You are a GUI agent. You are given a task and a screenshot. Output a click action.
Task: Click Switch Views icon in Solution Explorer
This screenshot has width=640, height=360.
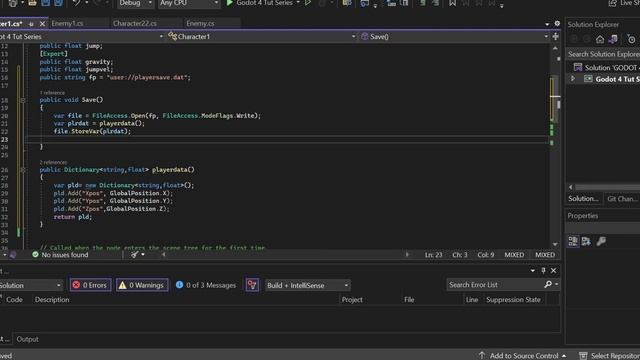pyautogui.click(x=613, y=39)
